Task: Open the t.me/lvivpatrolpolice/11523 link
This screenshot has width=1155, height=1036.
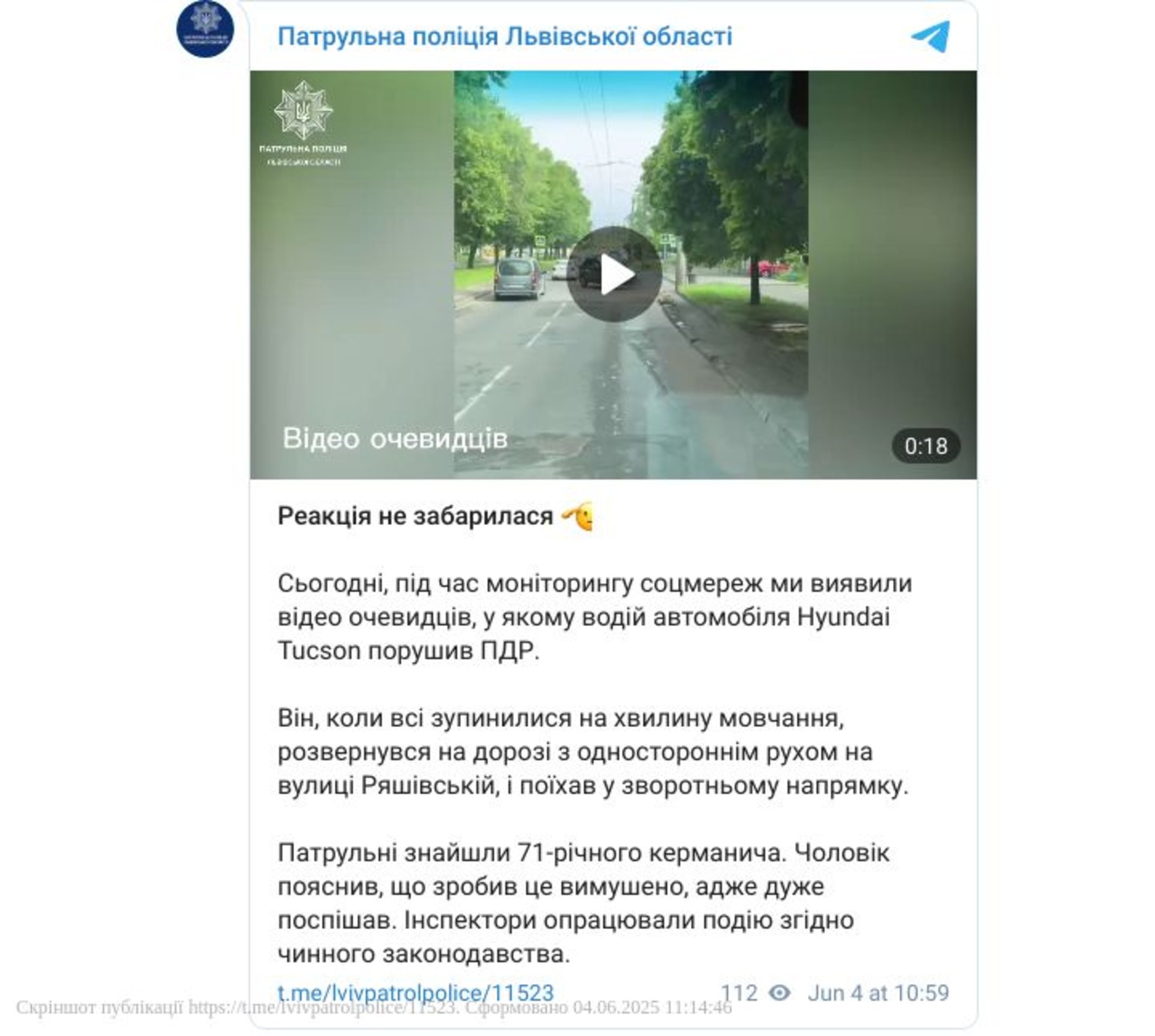Action: (x=416, y=993)
